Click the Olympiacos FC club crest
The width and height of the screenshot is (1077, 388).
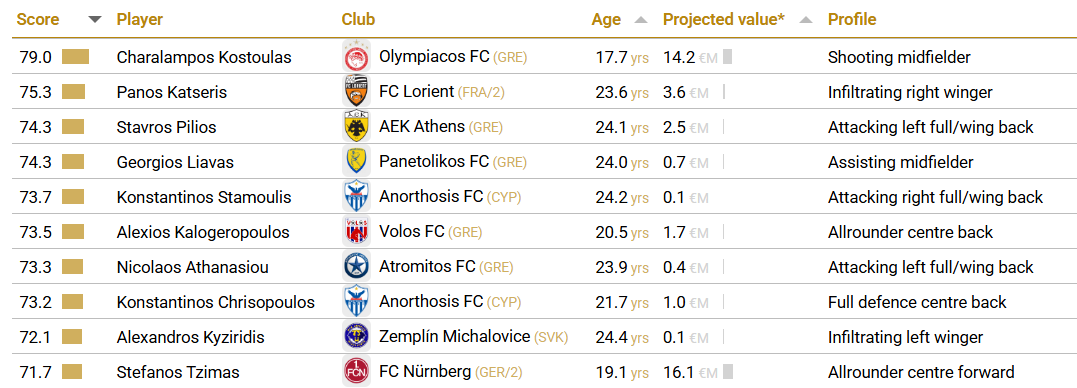356,57
